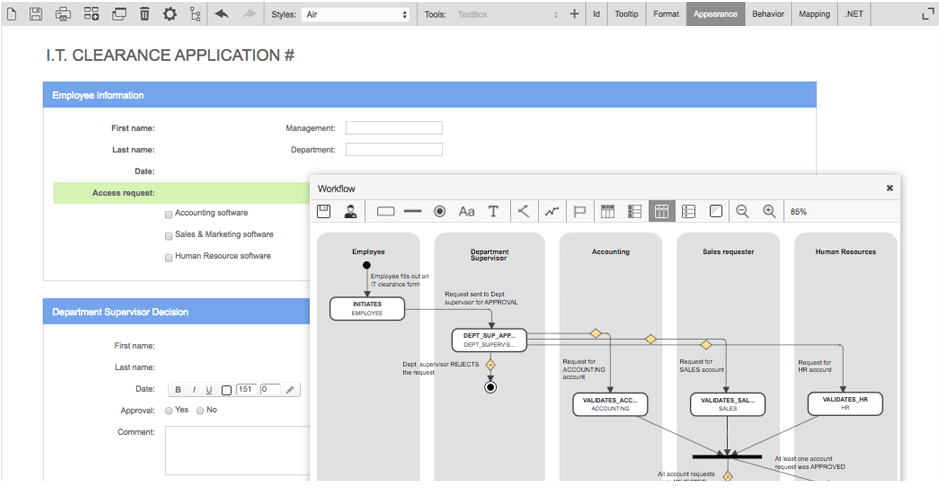Click the Management input field
Screen dimensions: 939x495
(x=394, y=127)
